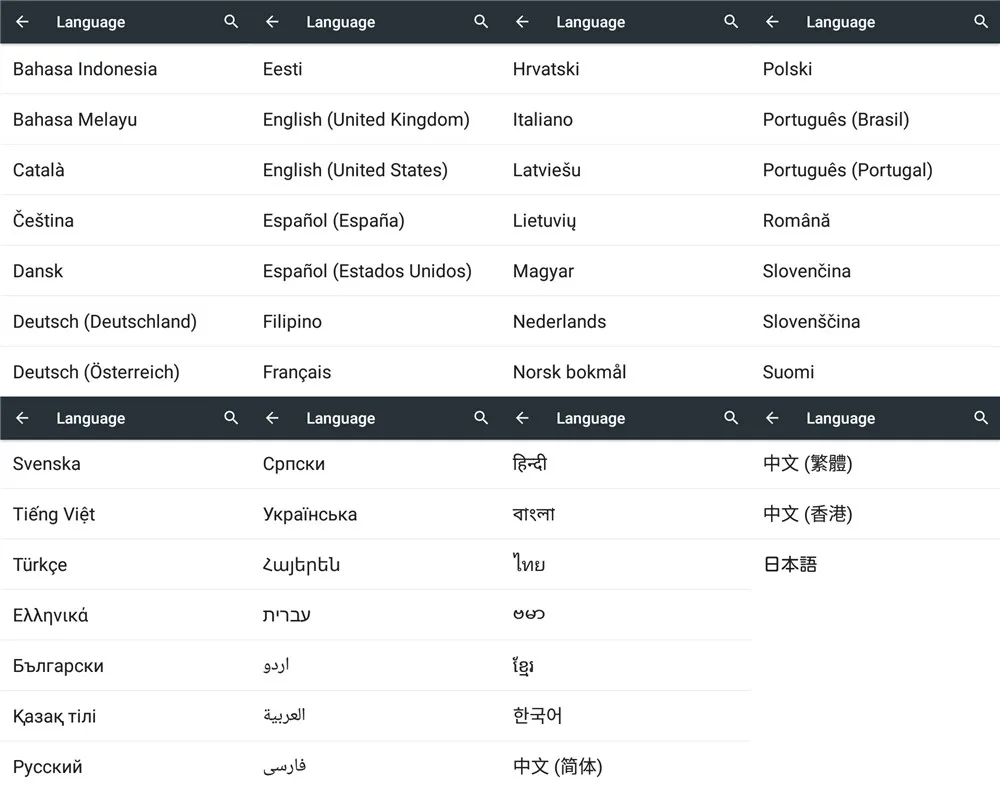Select Slovenščina language option

(x=811, y=322)
